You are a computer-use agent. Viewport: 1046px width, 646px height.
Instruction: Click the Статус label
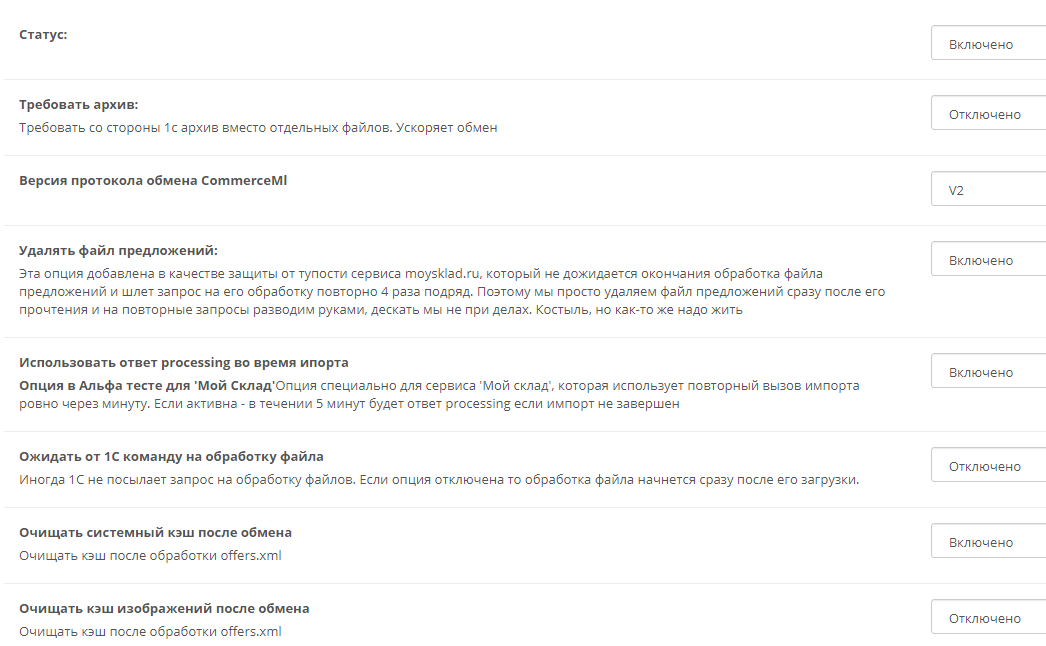pyautogui.click(x=43, y=35)
